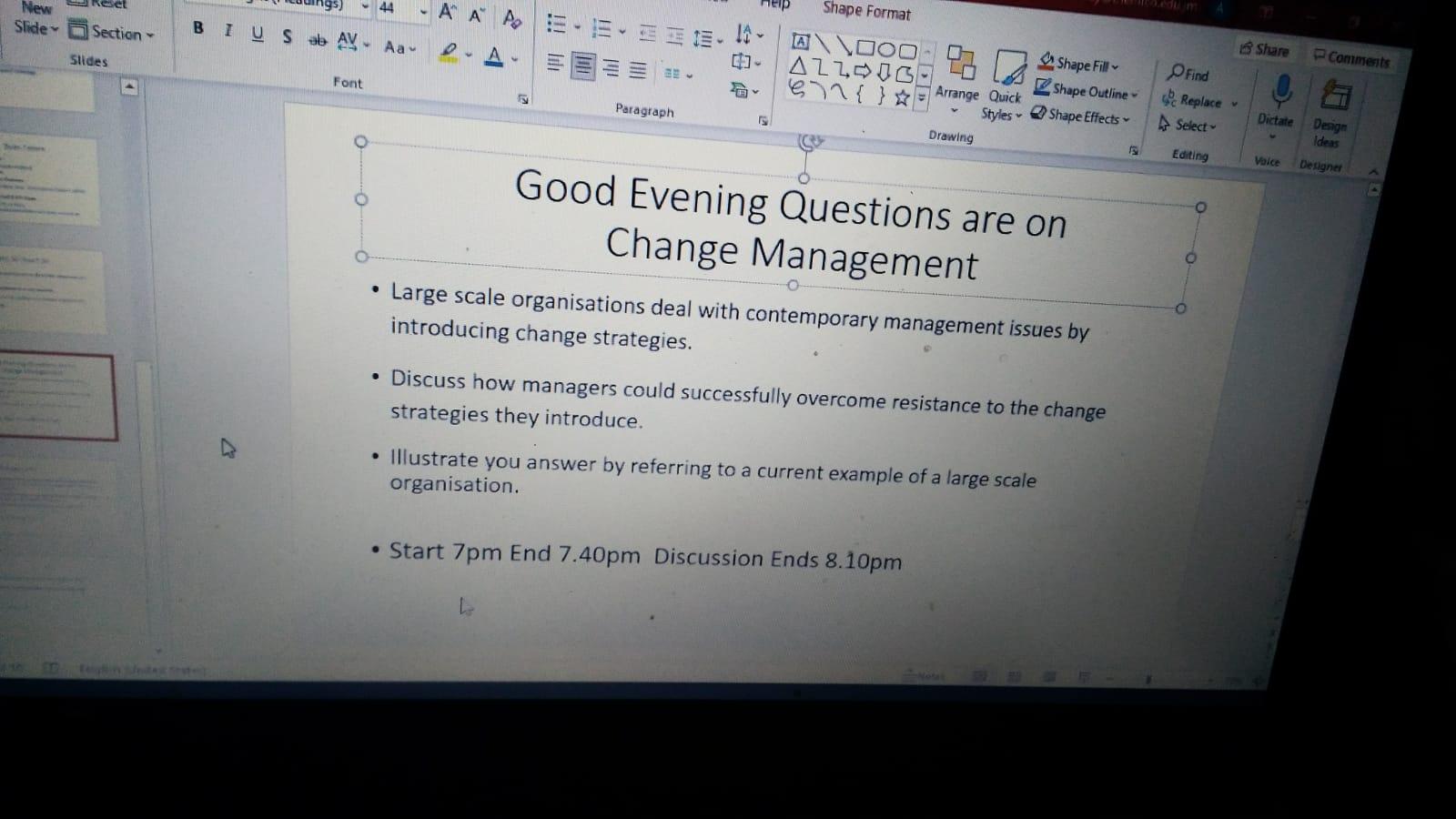Expand the shapes gallery More arrow
The height and width of the screenshot is (819, 1456).
click(x=922, y=98)
